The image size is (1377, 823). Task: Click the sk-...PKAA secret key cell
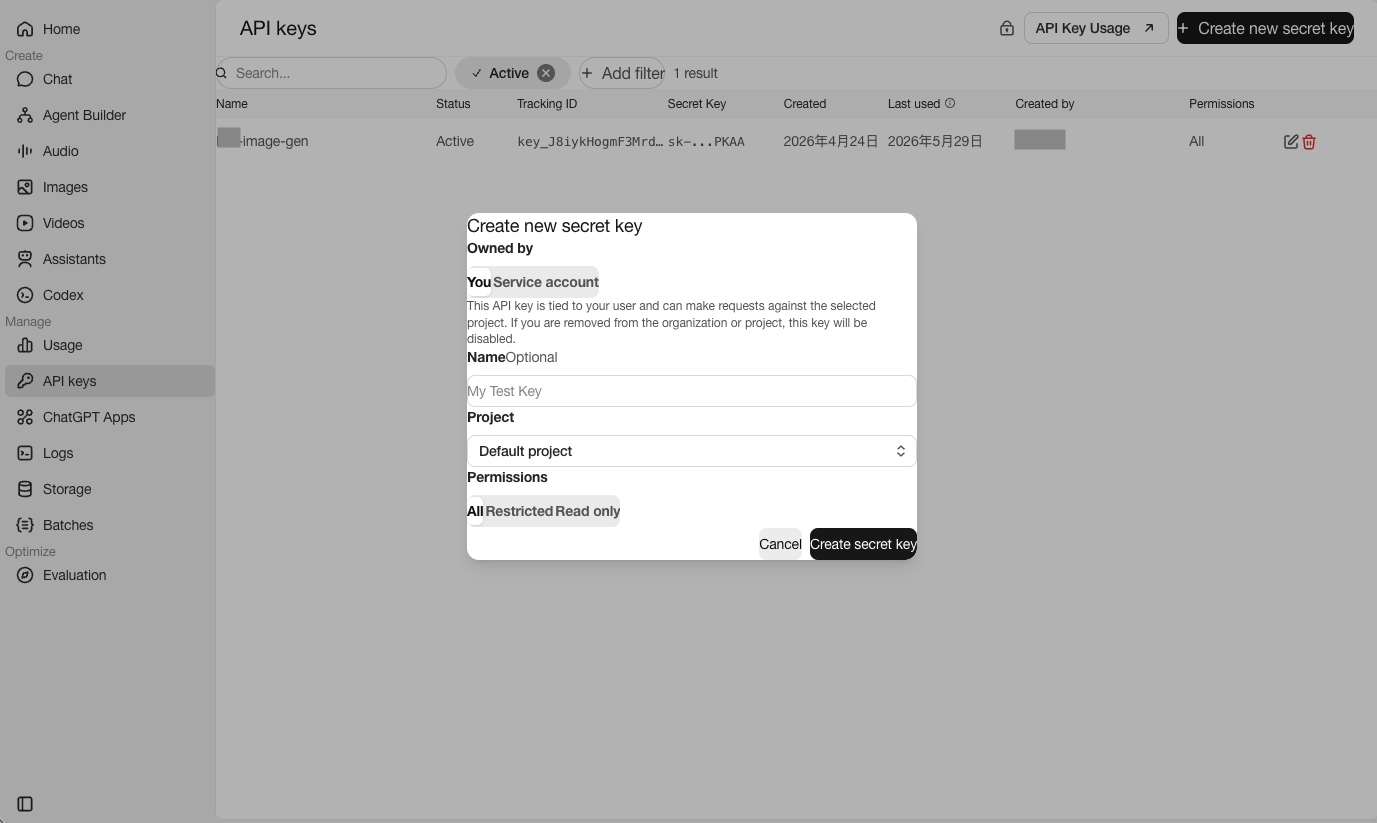(x=706, y=142)
